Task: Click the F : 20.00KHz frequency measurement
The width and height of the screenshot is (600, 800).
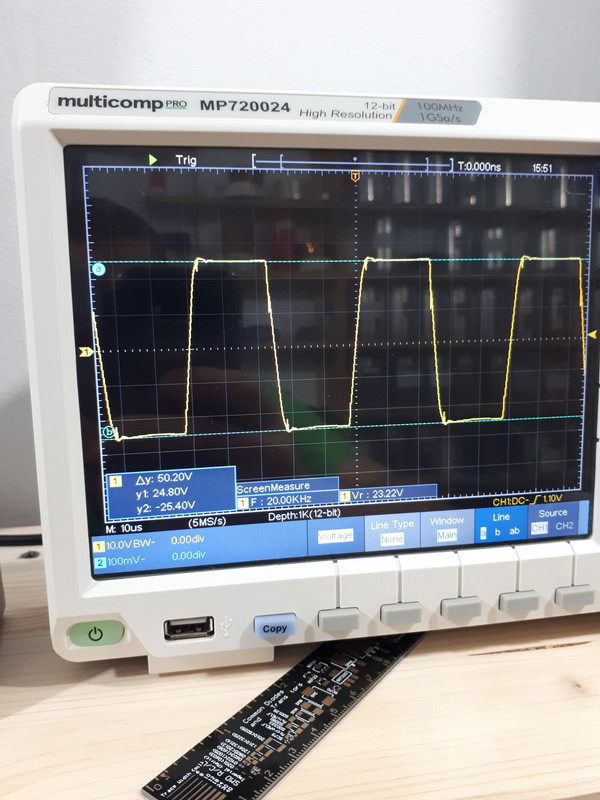Action: click(x=281, y=501)
